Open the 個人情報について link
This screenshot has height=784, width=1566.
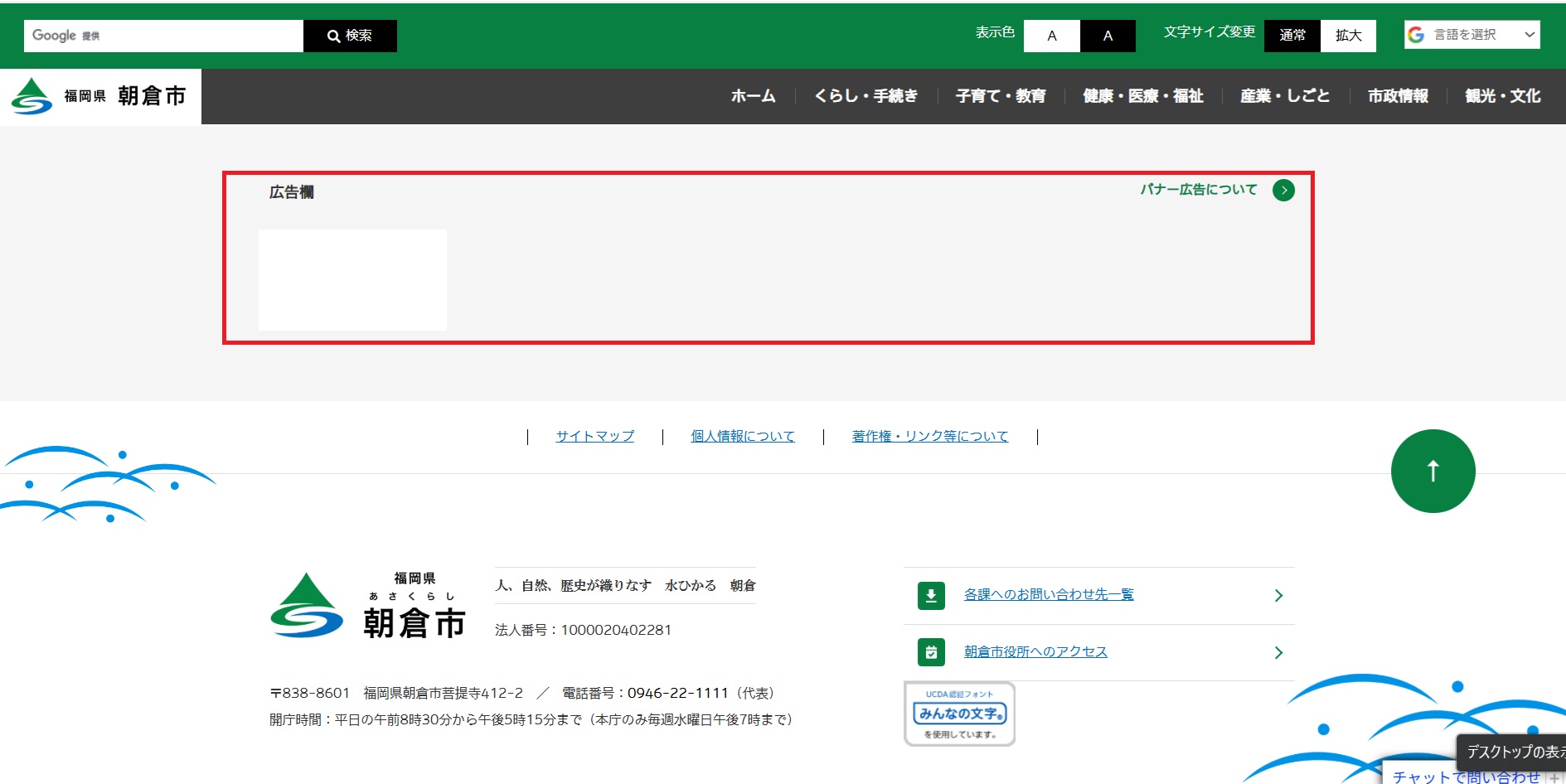pyautogui.click(x=742, y=436)
